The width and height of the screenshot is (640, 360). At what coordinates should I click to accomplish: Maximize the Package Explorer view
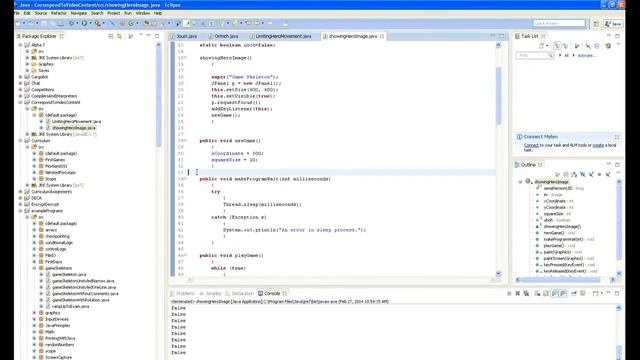(x=157, y=36)
